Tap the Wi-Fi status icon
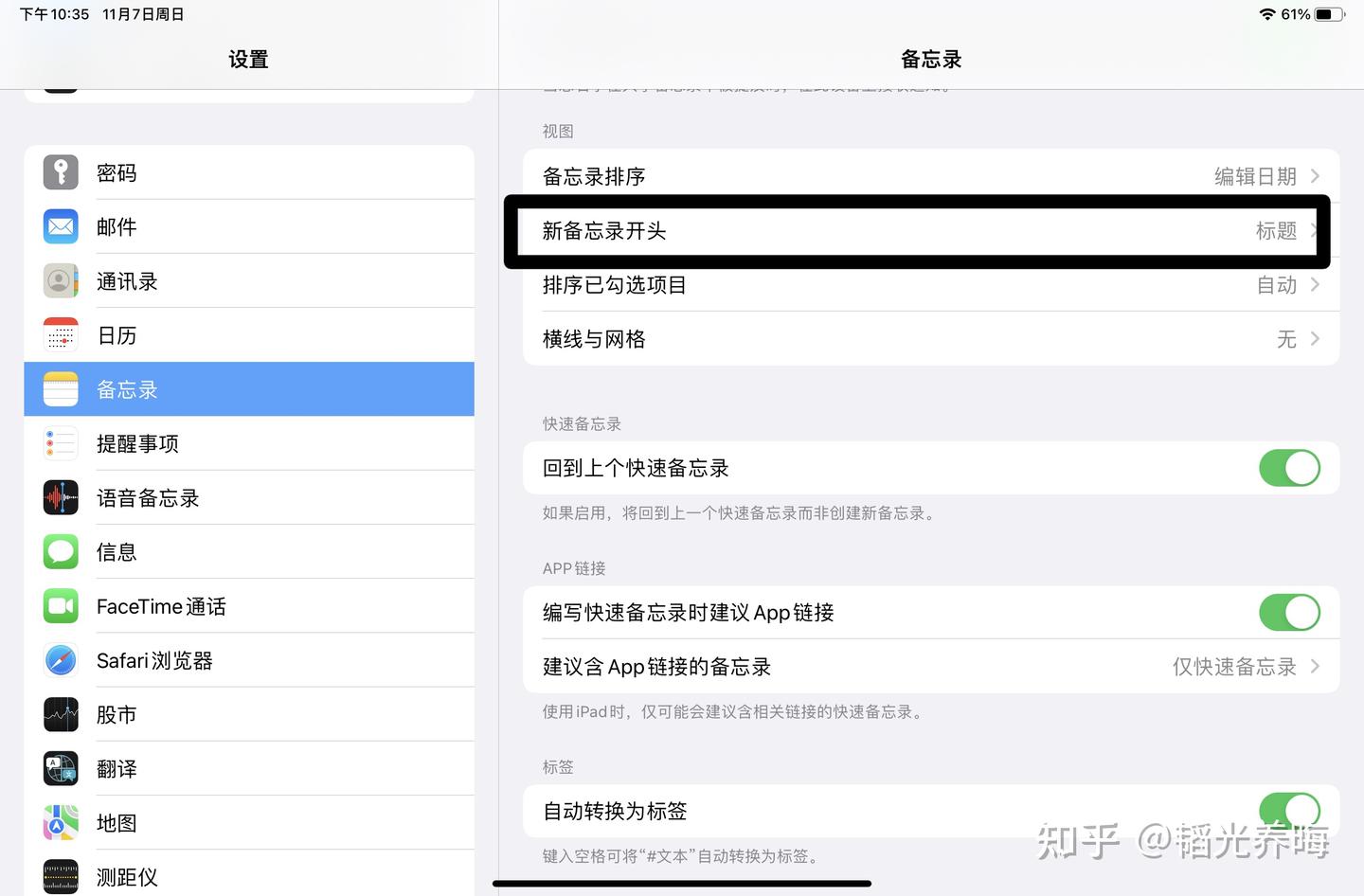 pos(1267,14)
